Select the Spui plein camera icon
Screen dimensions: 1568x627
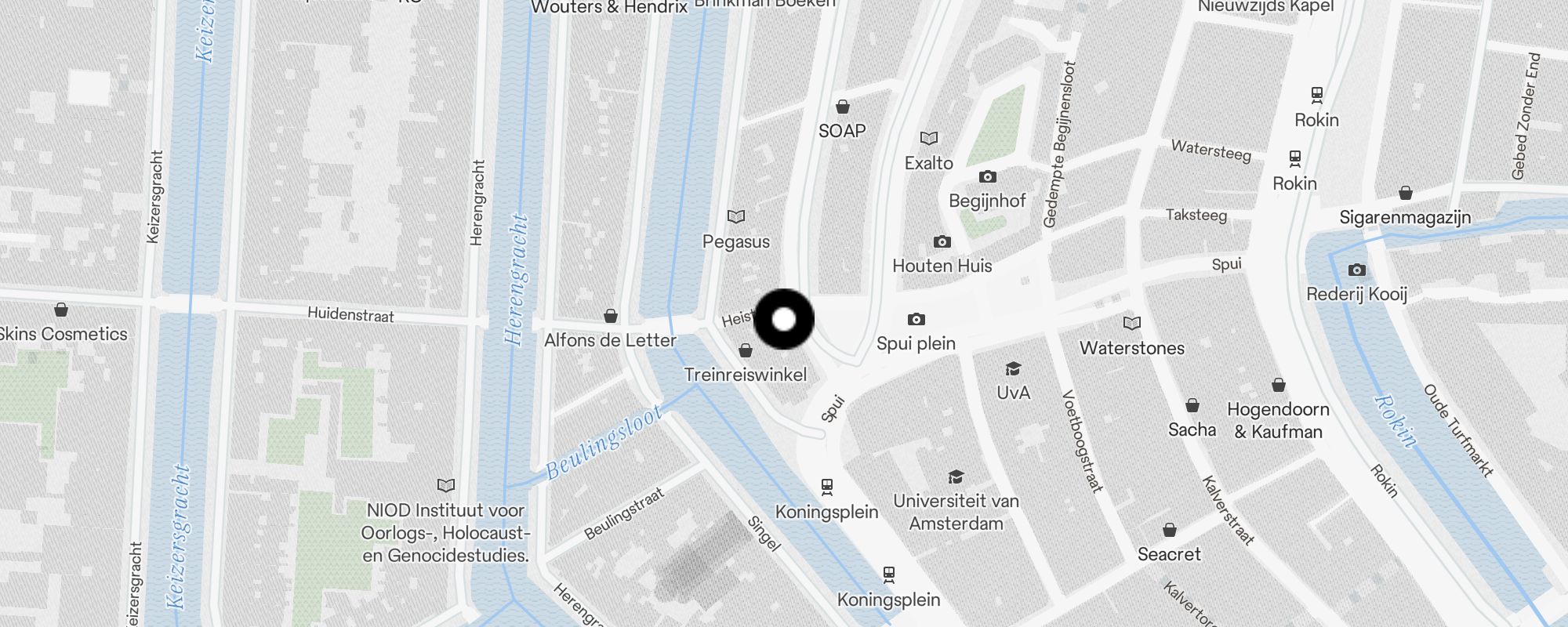click(x=916, y=319)
